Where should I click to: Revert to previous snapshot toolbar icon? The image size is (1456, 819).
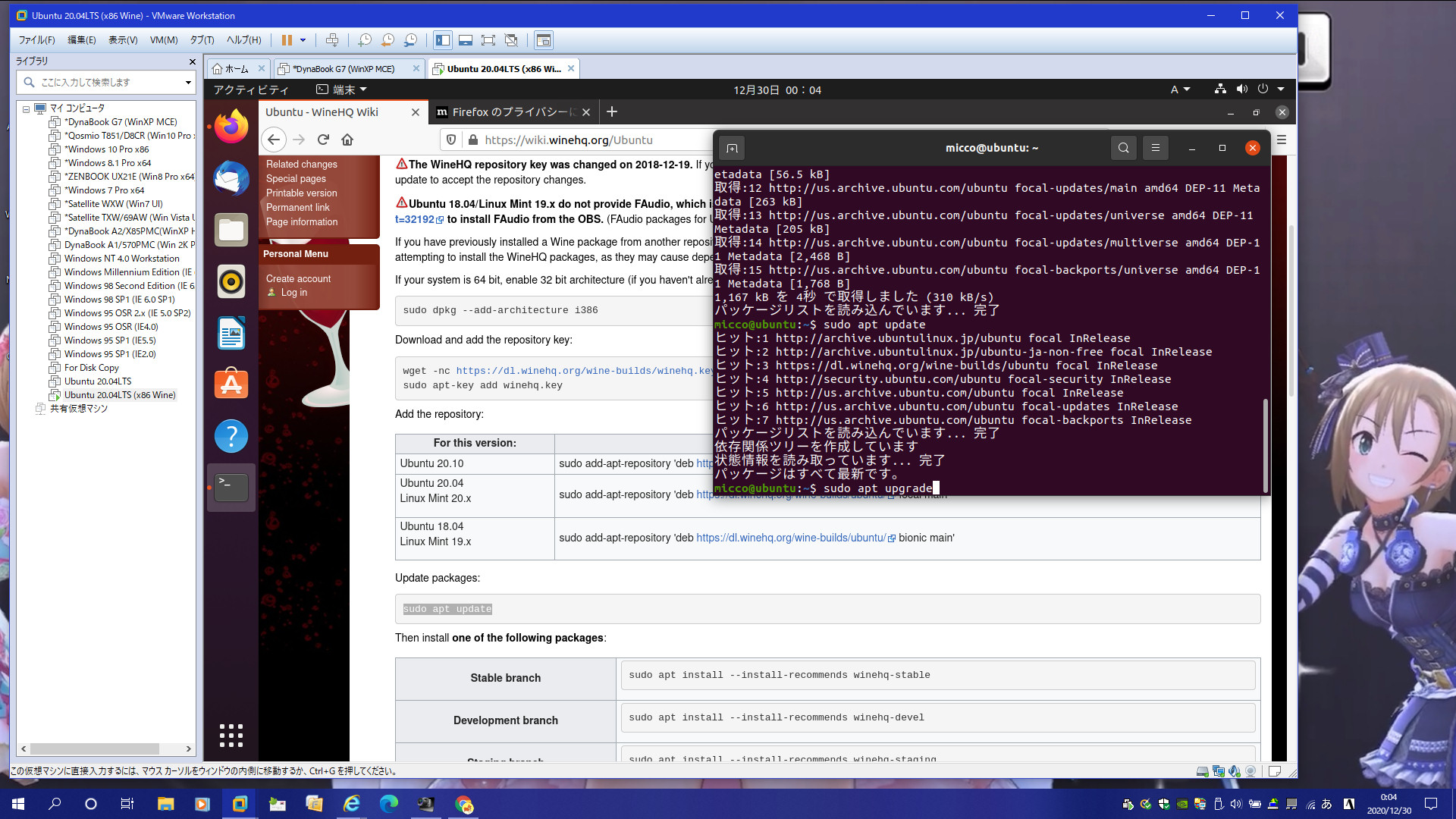coord(388,40)
